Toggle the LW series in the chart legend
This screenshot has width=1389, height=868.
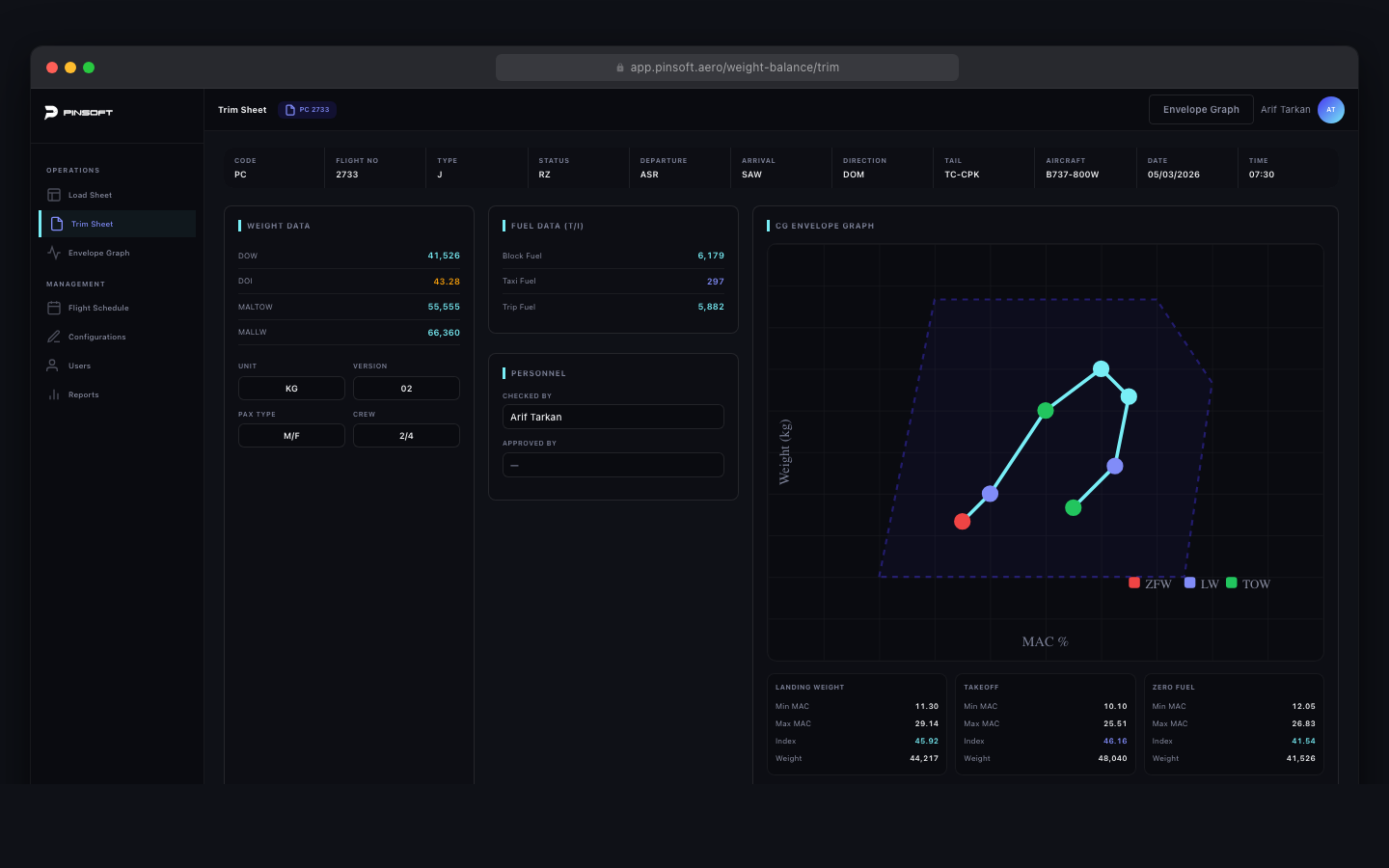pos(1188,583)
